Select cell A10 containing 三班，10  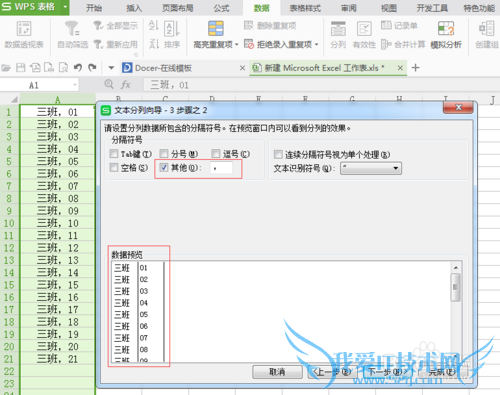[57, 223]
